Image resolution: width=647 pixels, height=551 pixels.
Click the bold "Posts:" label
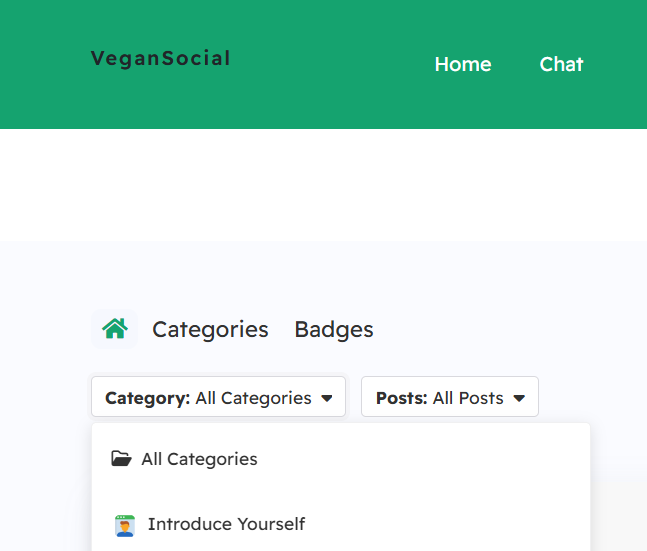[401, 398]
